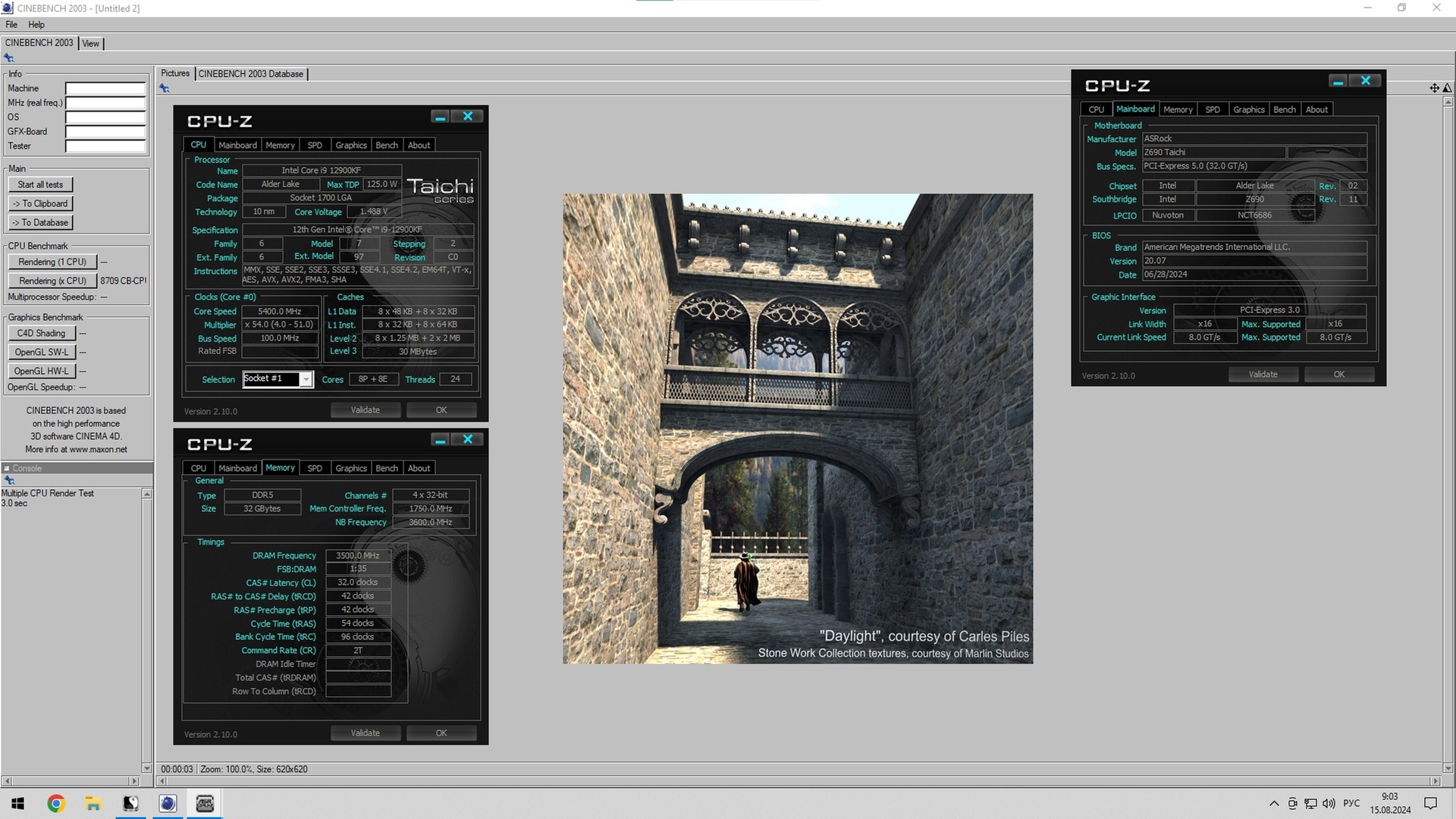Click the pin icon in the Console panel
The image size is (1456, 819).
tap(9, 481)
